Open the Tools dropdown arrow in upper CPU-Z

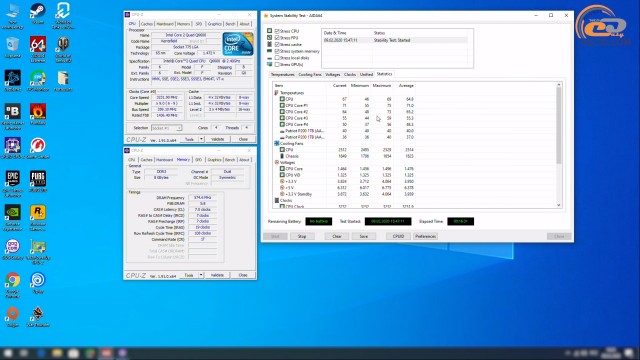201,139
